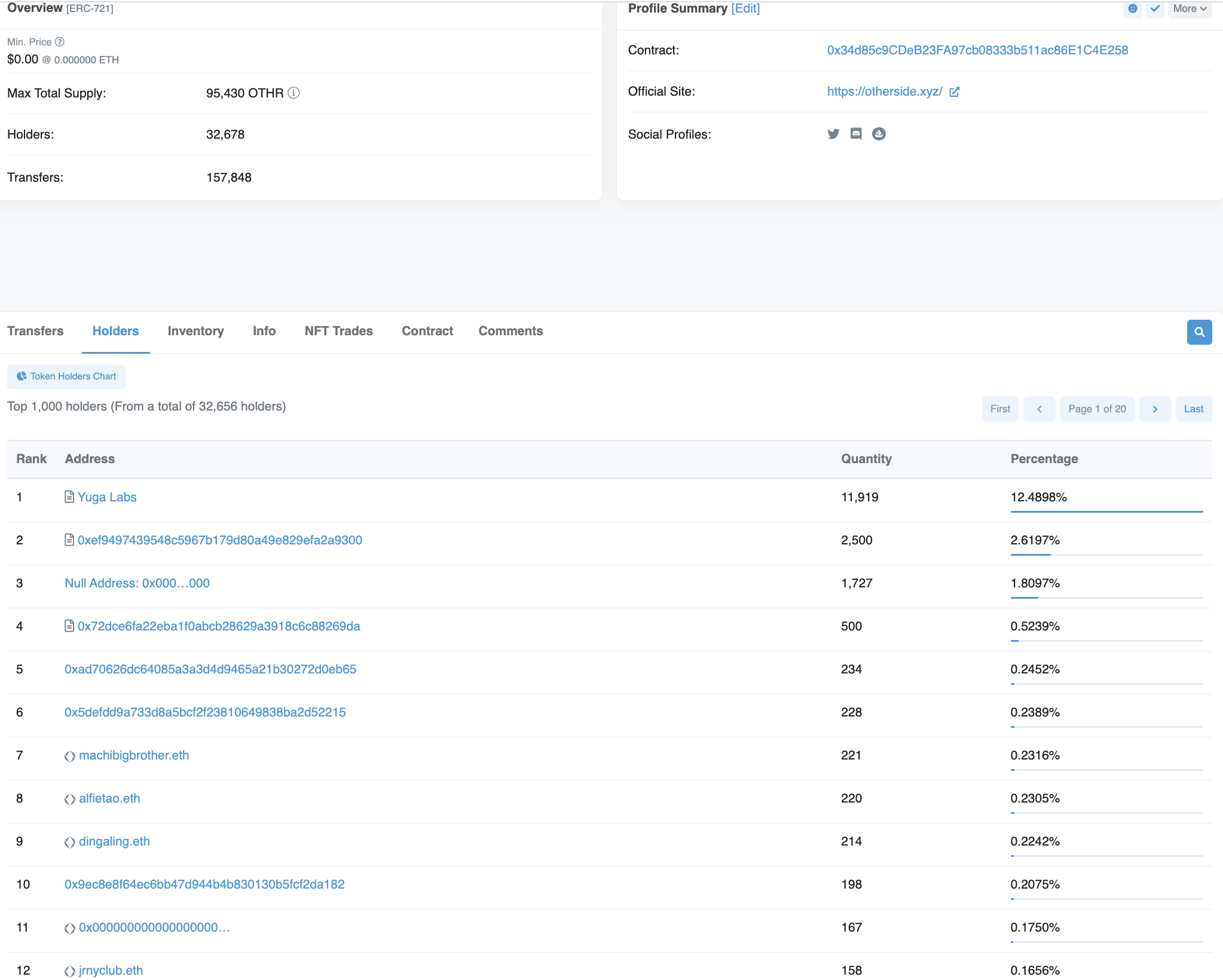Screen dimensions: 1223x980
Task: Open the machibigbrother.eth holder link
Action: click(x=134, y=755)
